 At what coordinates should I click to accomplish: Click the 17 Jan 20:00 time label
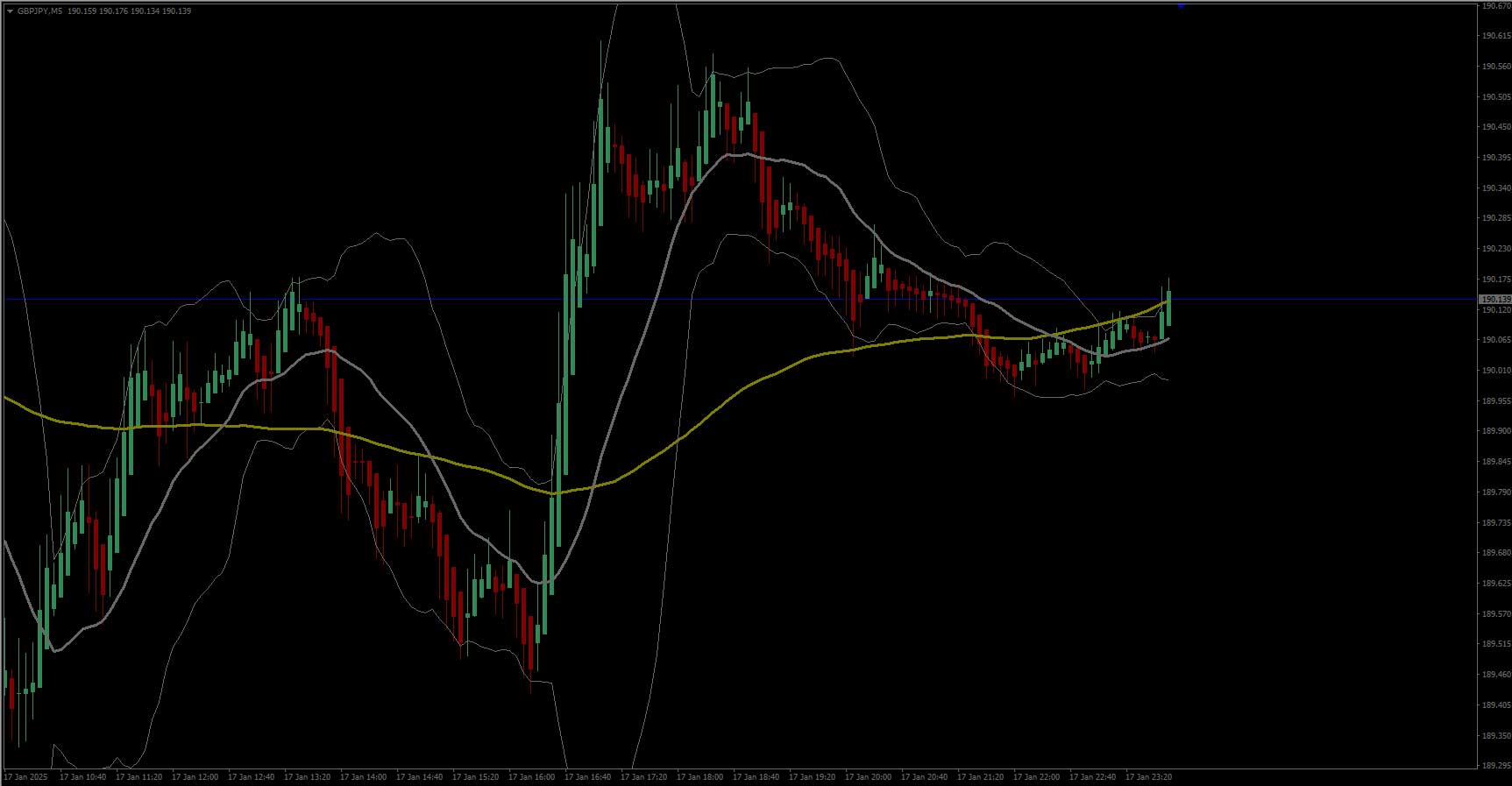(x=868, y=777)
